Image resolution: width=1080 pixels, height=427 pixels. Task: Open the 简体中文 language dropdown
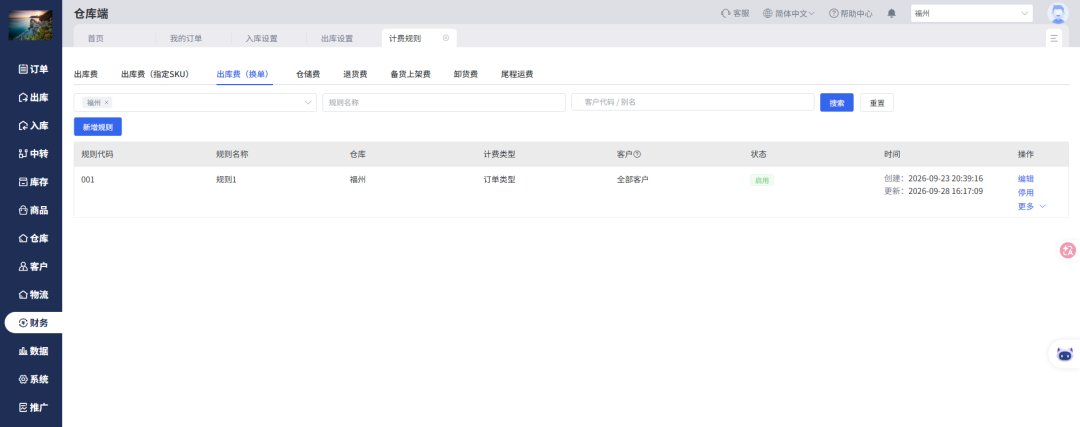(x=789, y=13)
